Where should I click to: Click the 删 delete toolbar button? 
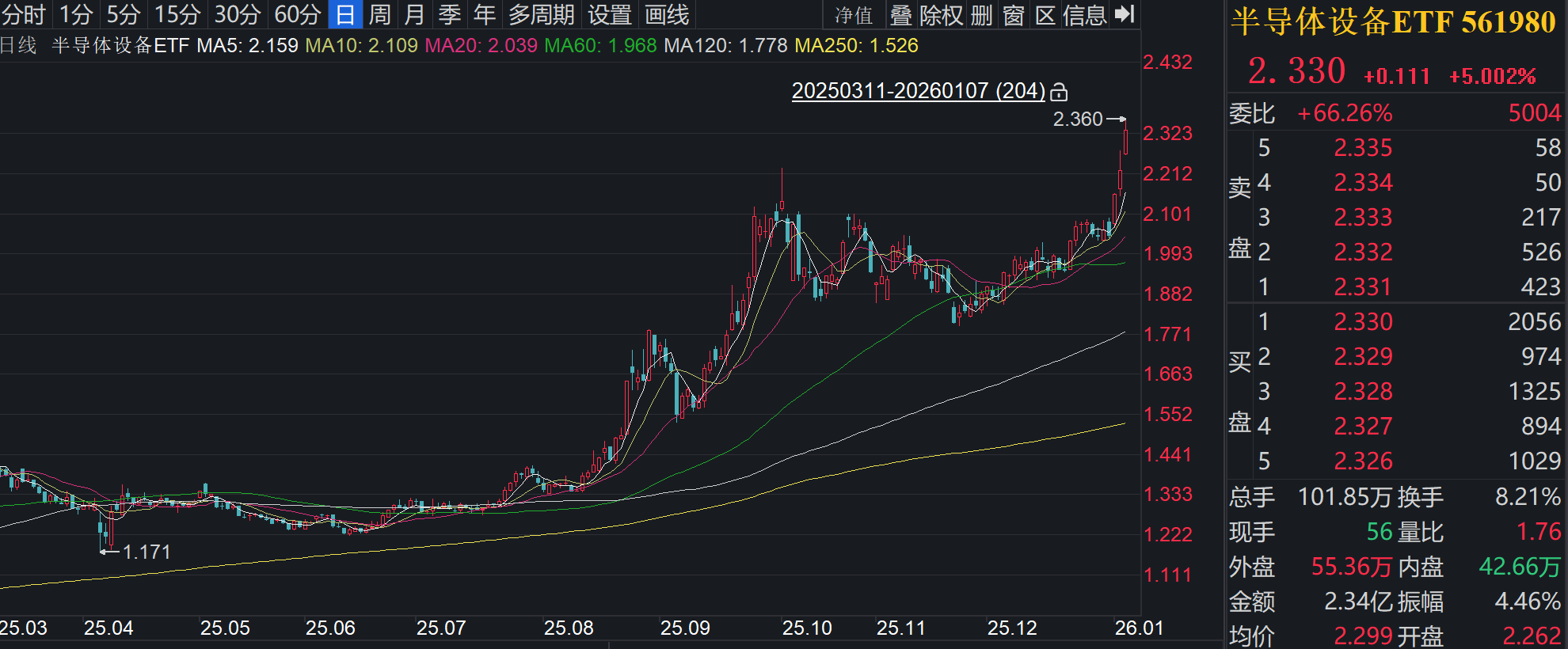pos(981,15)
